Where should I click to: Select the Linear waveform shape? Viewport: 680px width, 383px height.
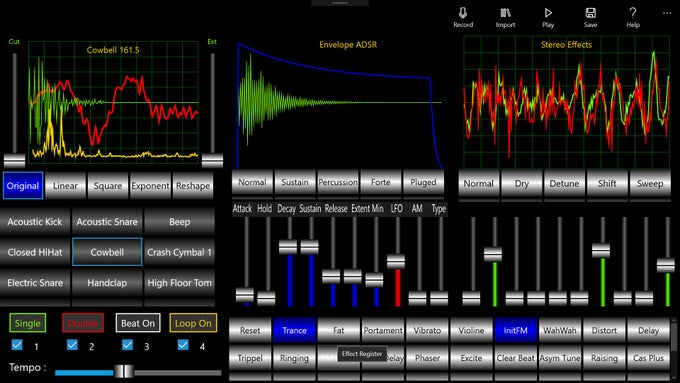(x=65, y=186)
